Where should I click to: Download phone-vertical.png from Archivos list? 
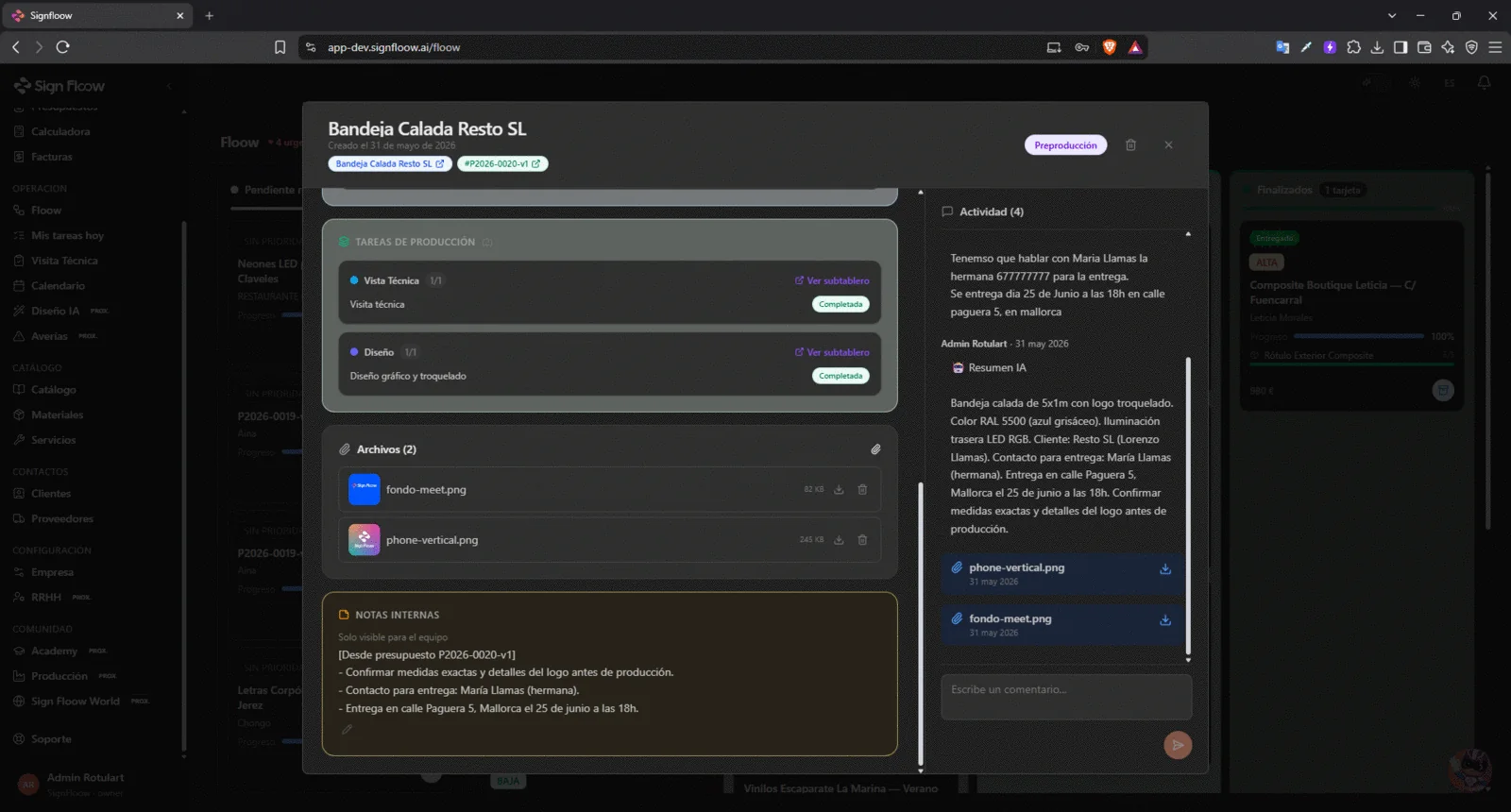pyautogui.click(x=839, y=540)
